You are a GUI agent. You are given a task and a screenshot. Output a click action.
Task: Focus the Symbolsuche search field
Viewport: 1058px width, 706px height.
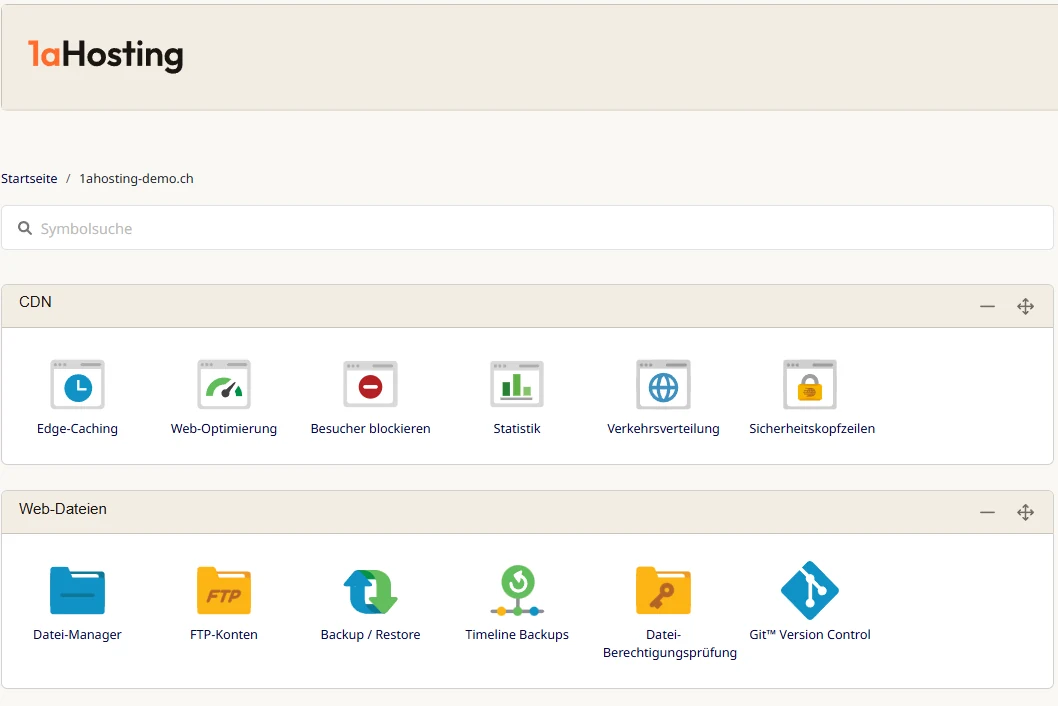(527, 228)
